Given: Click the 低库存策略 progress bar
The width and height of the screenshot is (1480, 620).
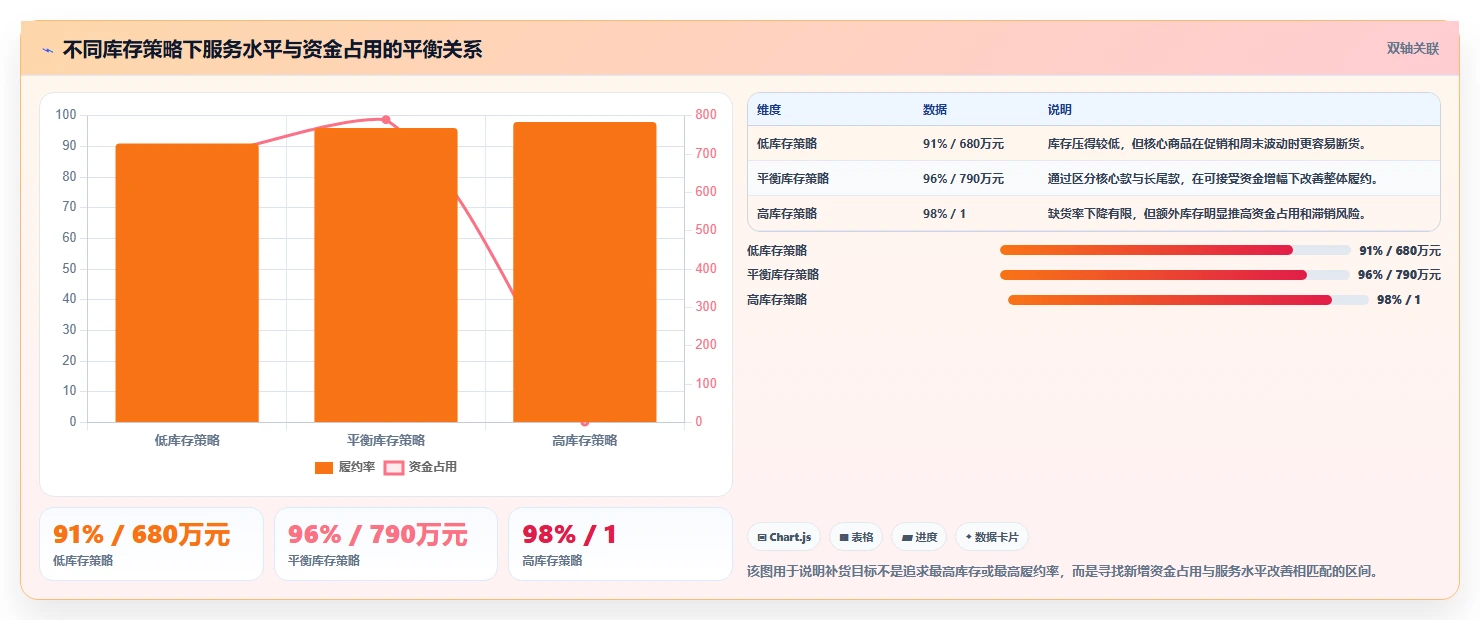Looking at the screenshot, I should (x=1175, y=250).
